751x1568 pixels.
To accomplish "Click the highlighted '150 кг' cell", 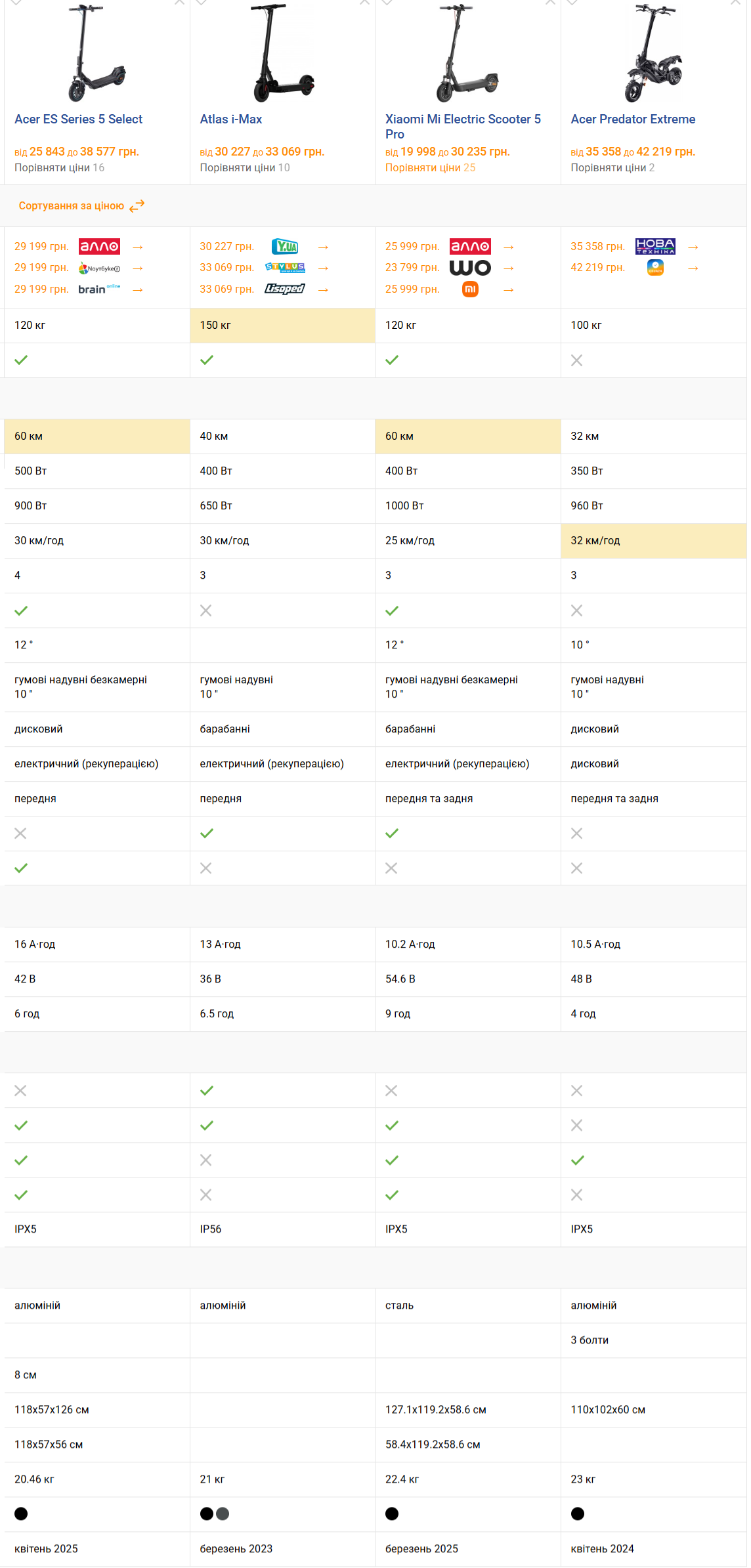I will (282, 326).
